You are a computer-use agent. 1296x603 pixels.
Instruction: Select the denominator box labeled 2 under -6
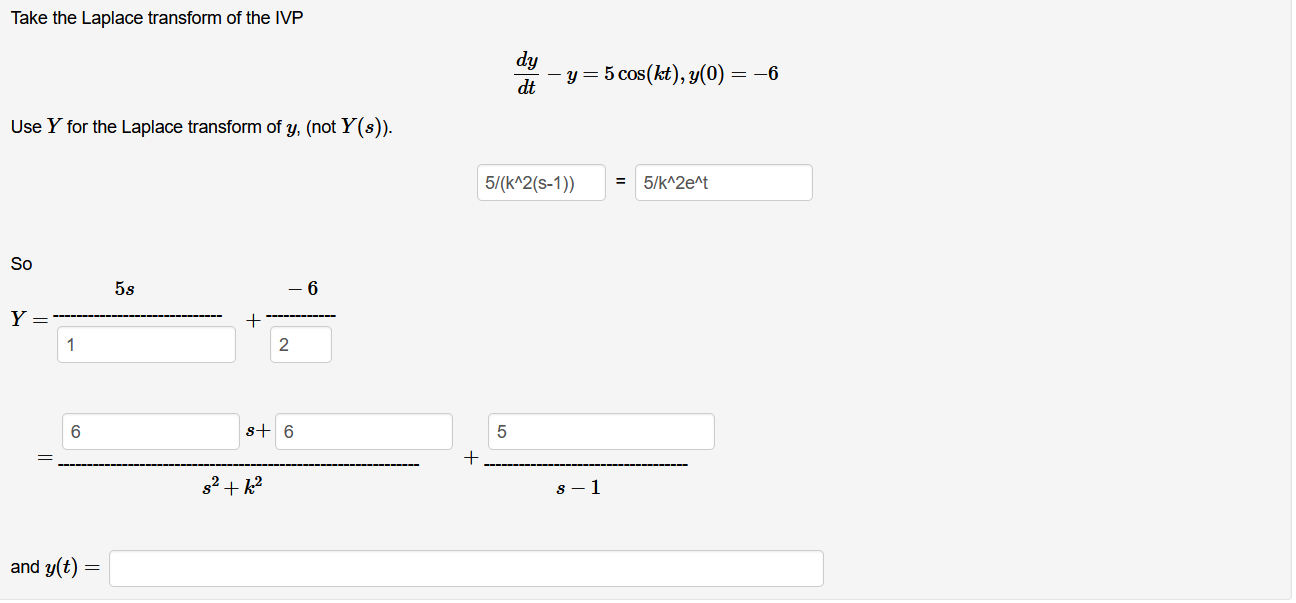tap(300, 344)
